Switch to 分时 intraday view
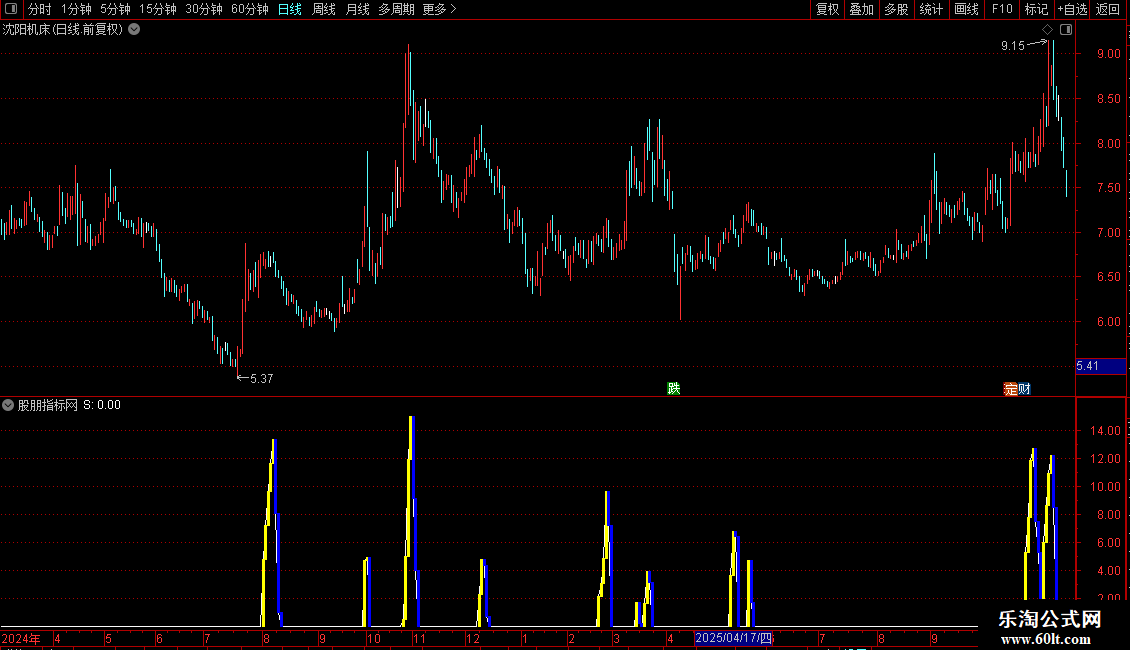 [40, 9]
